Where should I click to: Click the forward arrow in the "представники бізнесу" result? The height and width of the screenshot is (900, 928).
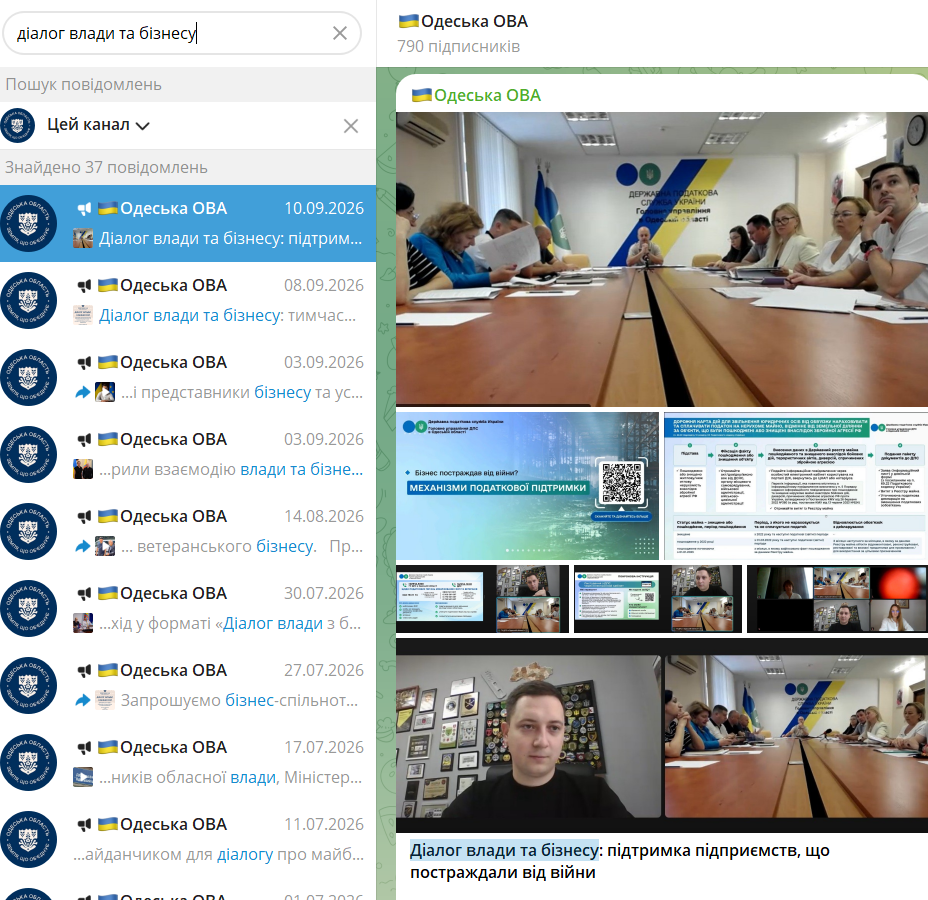click(x=83, y=392)
